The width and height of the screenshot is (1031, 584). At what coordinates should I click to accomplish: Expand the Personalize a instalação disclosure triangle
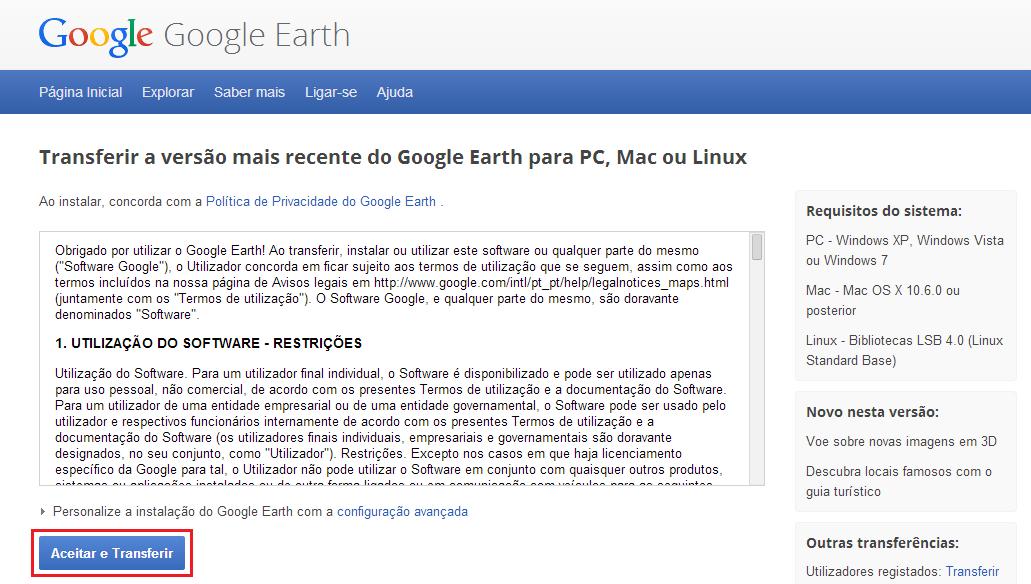click(43, 512)
